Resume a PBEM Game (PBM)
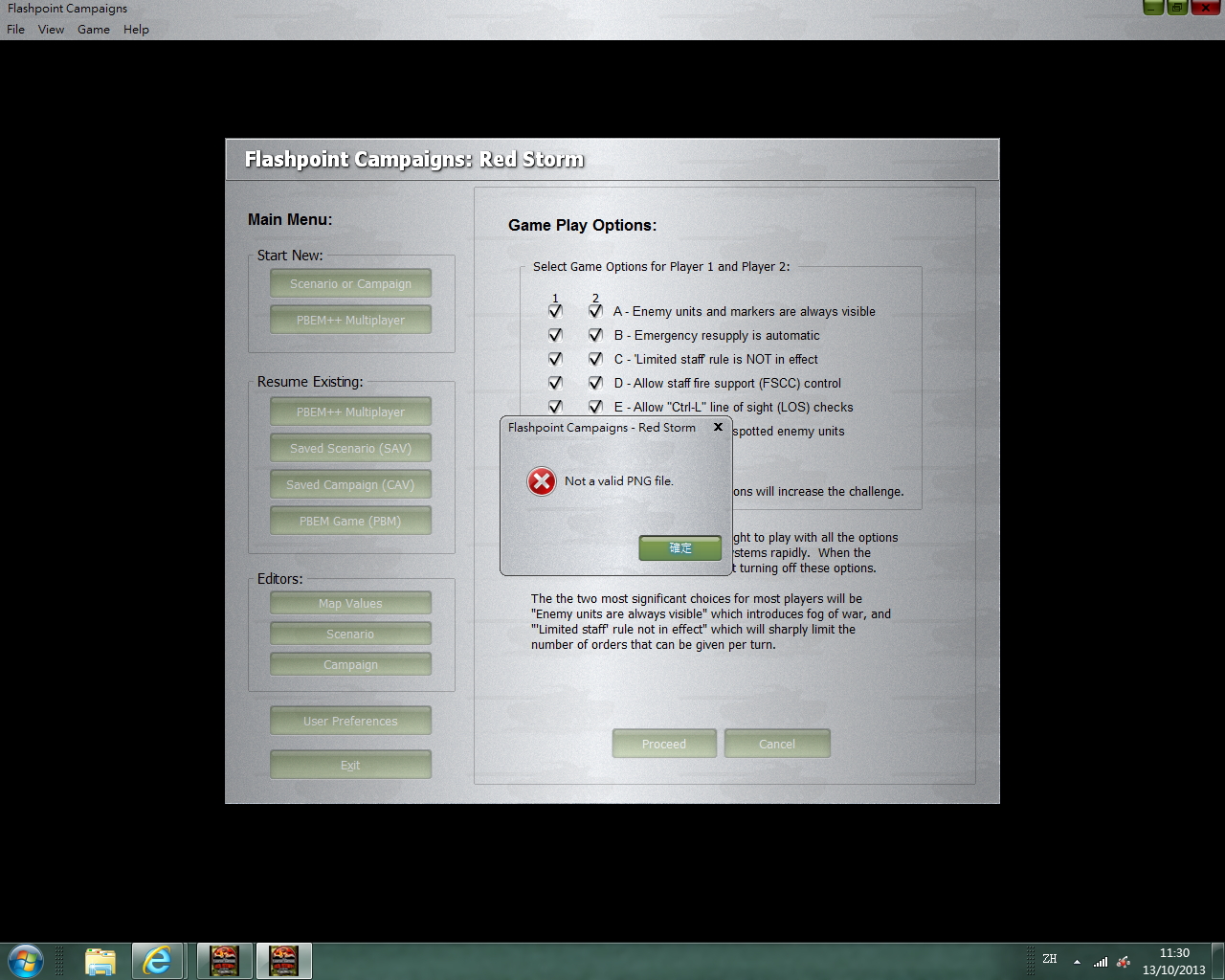The width and height of the screenshot is (1225, 980). [350, 521]
